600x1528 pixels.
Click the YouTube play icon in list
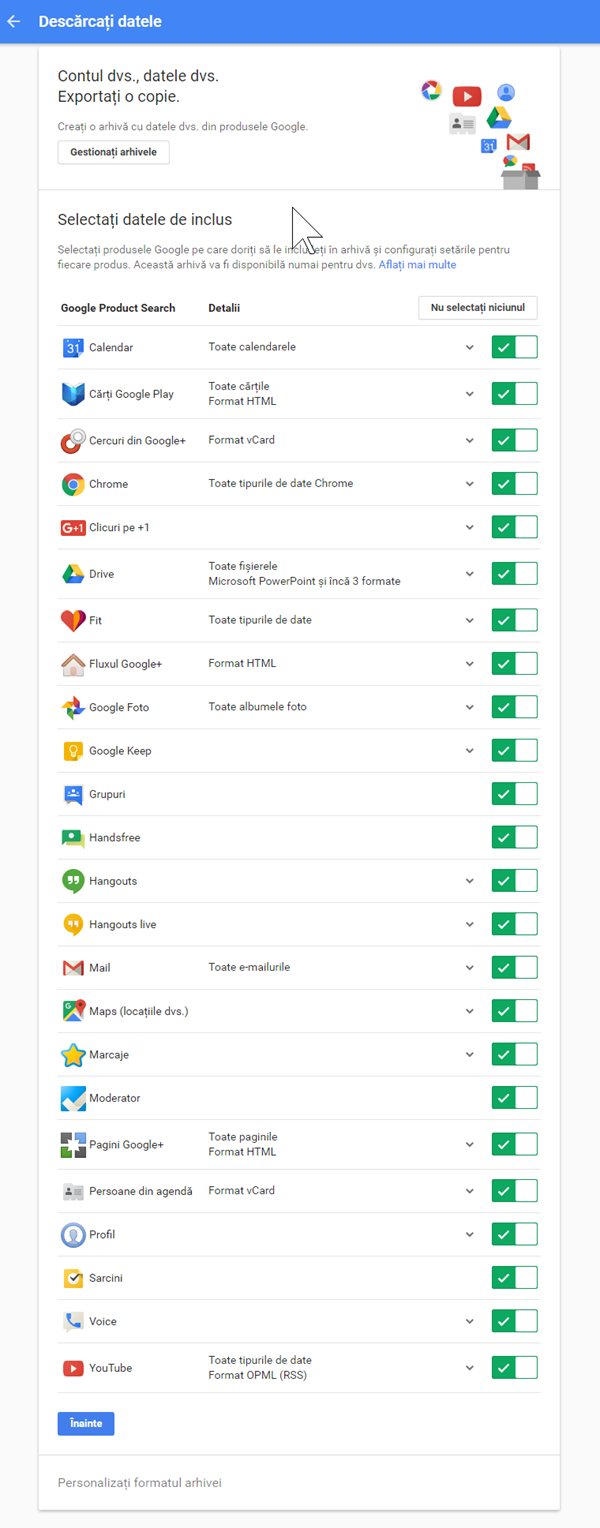pyautogui.click(x=72, y=1368)
